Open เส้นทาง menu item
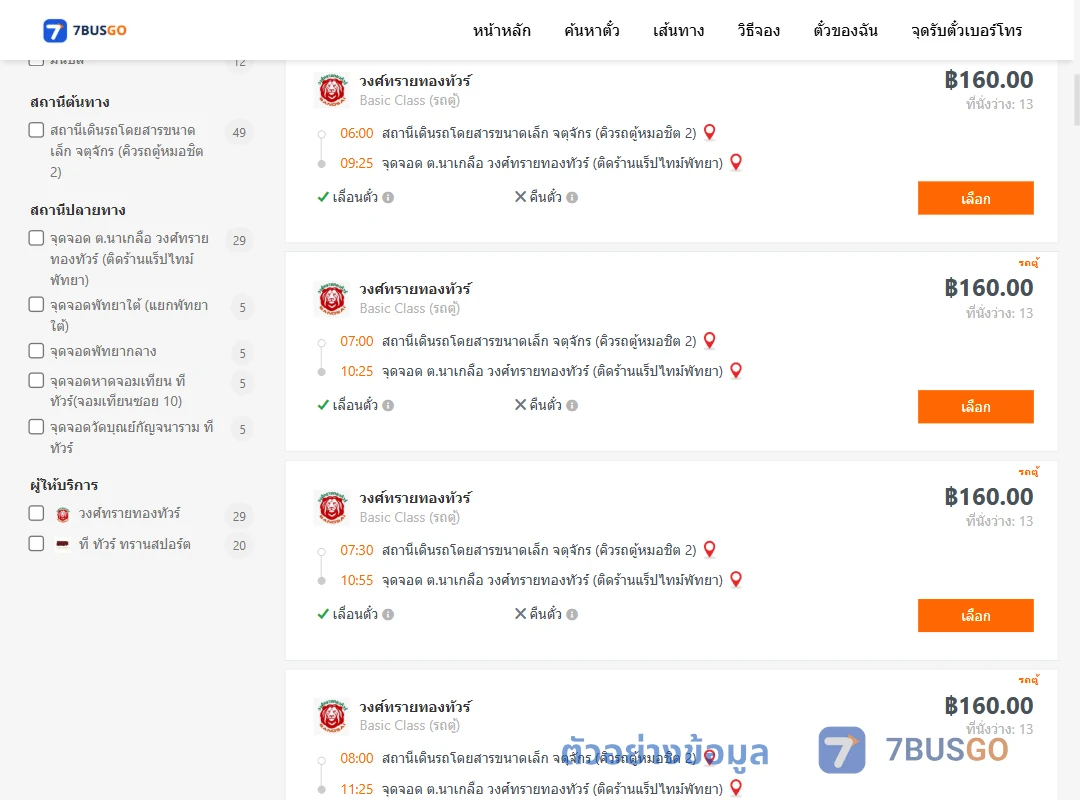The height and width of the screenshot is (800, 1080). (x=678, y=30)
